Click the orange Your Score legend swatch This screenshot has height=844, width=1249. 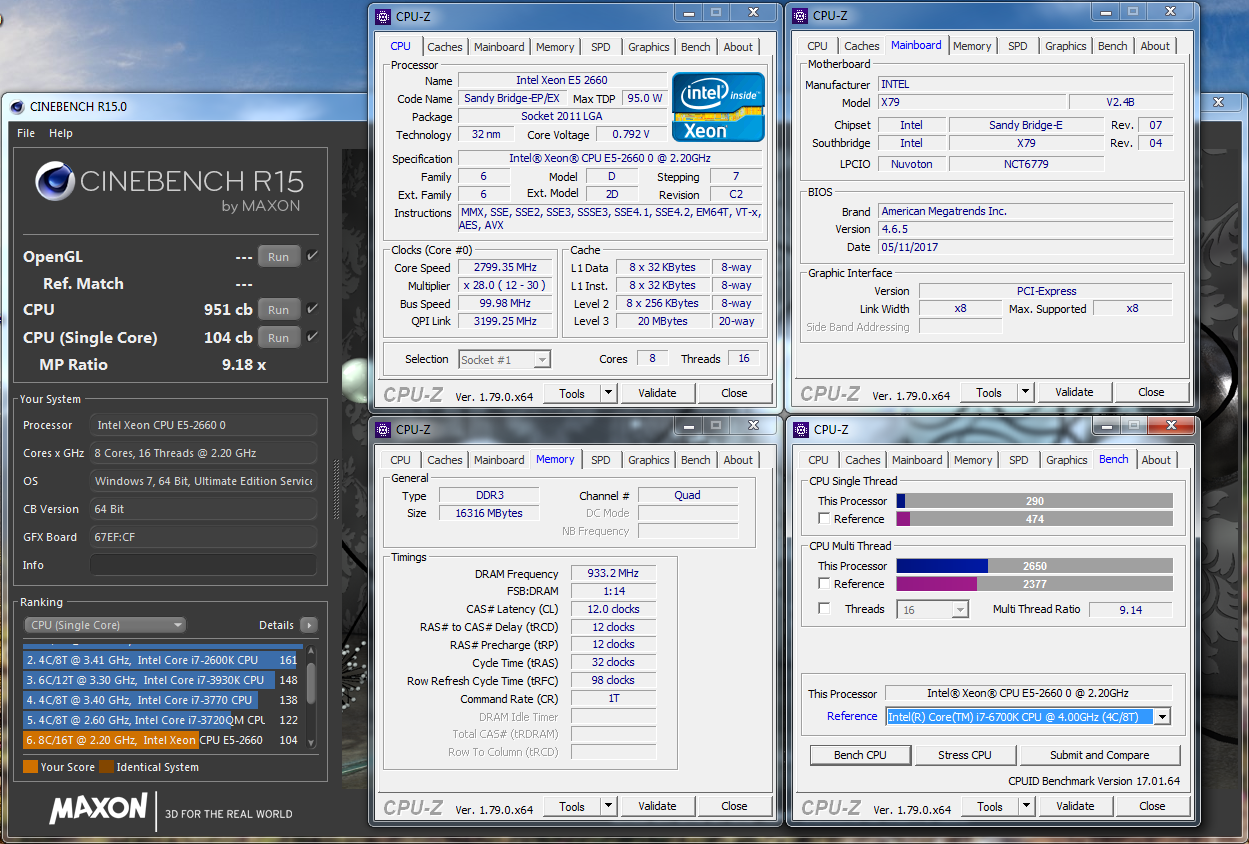click(x=30, y=767)
